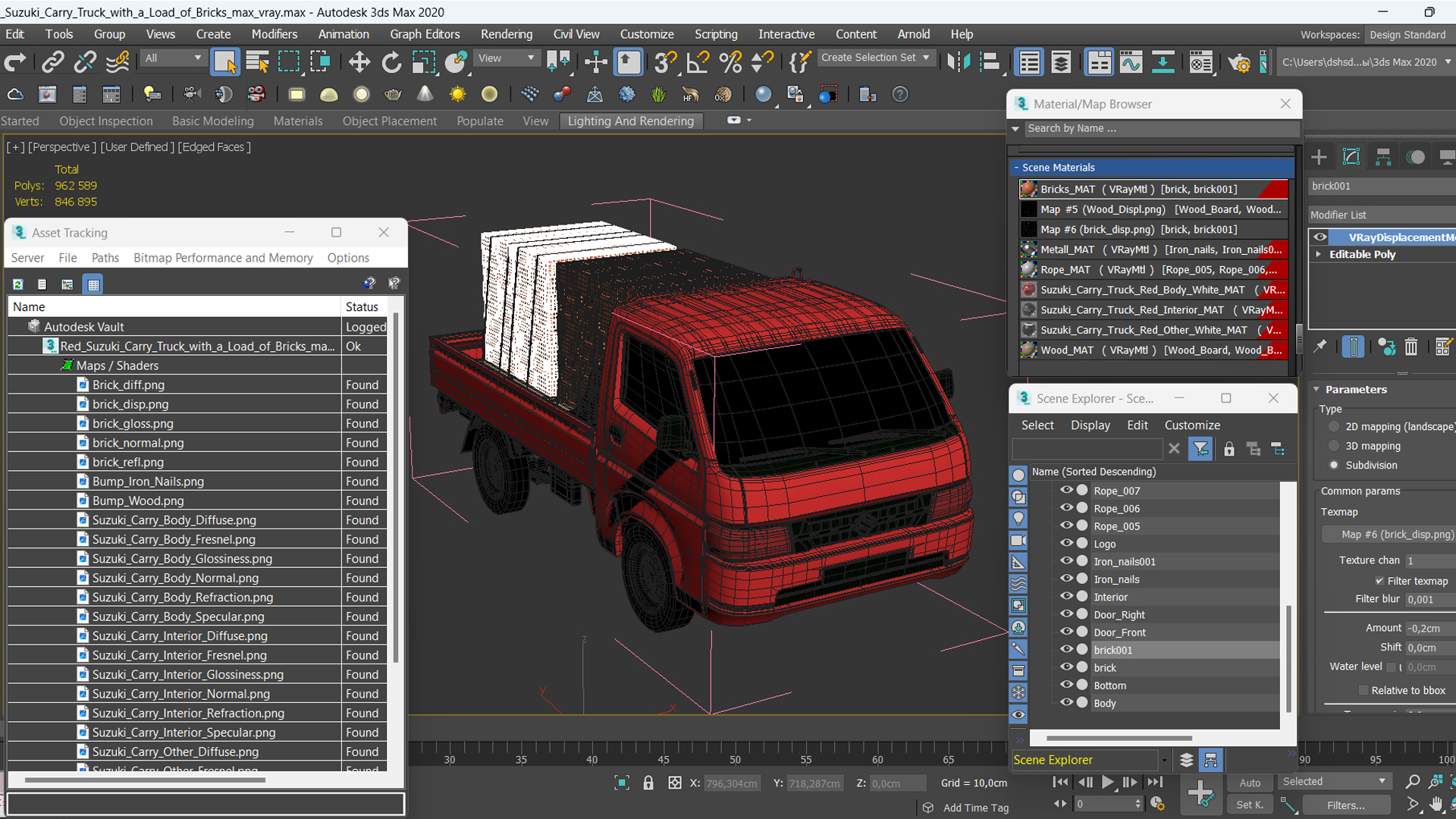
Task: Remove modifier from stack trash icon
Action: click(1410, 347)
